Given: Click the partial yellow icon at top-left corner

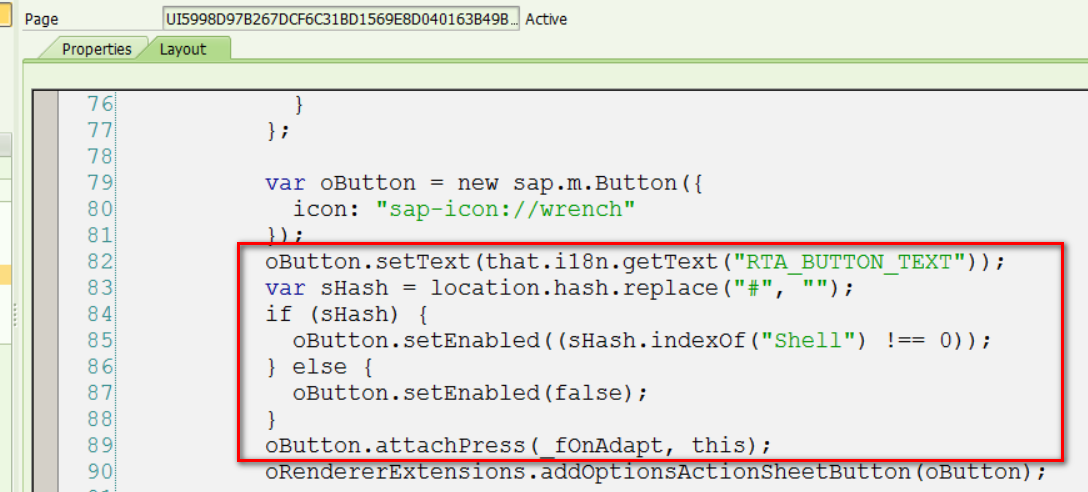Looking at the screenshot, I should pos(5,14).
